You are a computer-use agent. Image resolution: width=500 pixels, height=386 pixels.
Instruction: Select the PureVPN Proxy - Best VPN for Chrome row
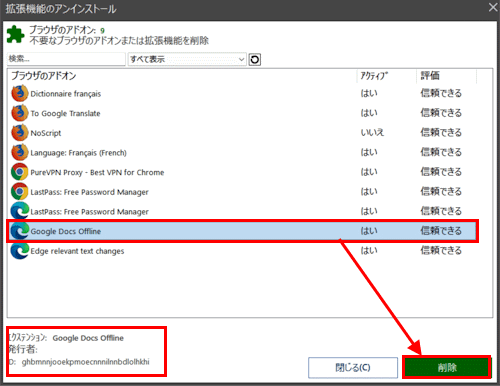pyautogui.click(x=243, y=172)
